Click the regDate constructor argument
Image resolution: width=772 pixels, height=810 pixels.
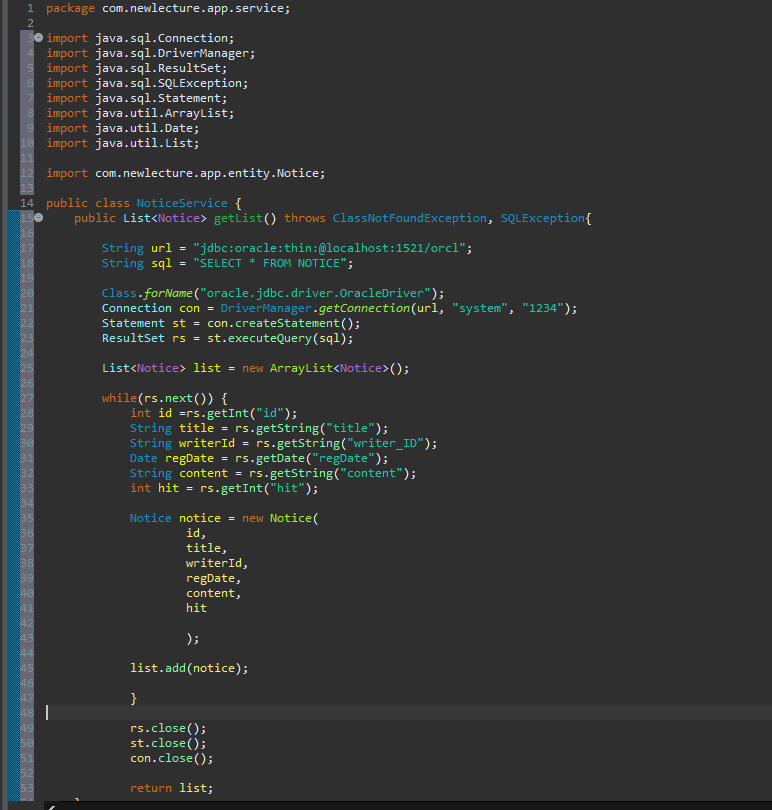210,578
